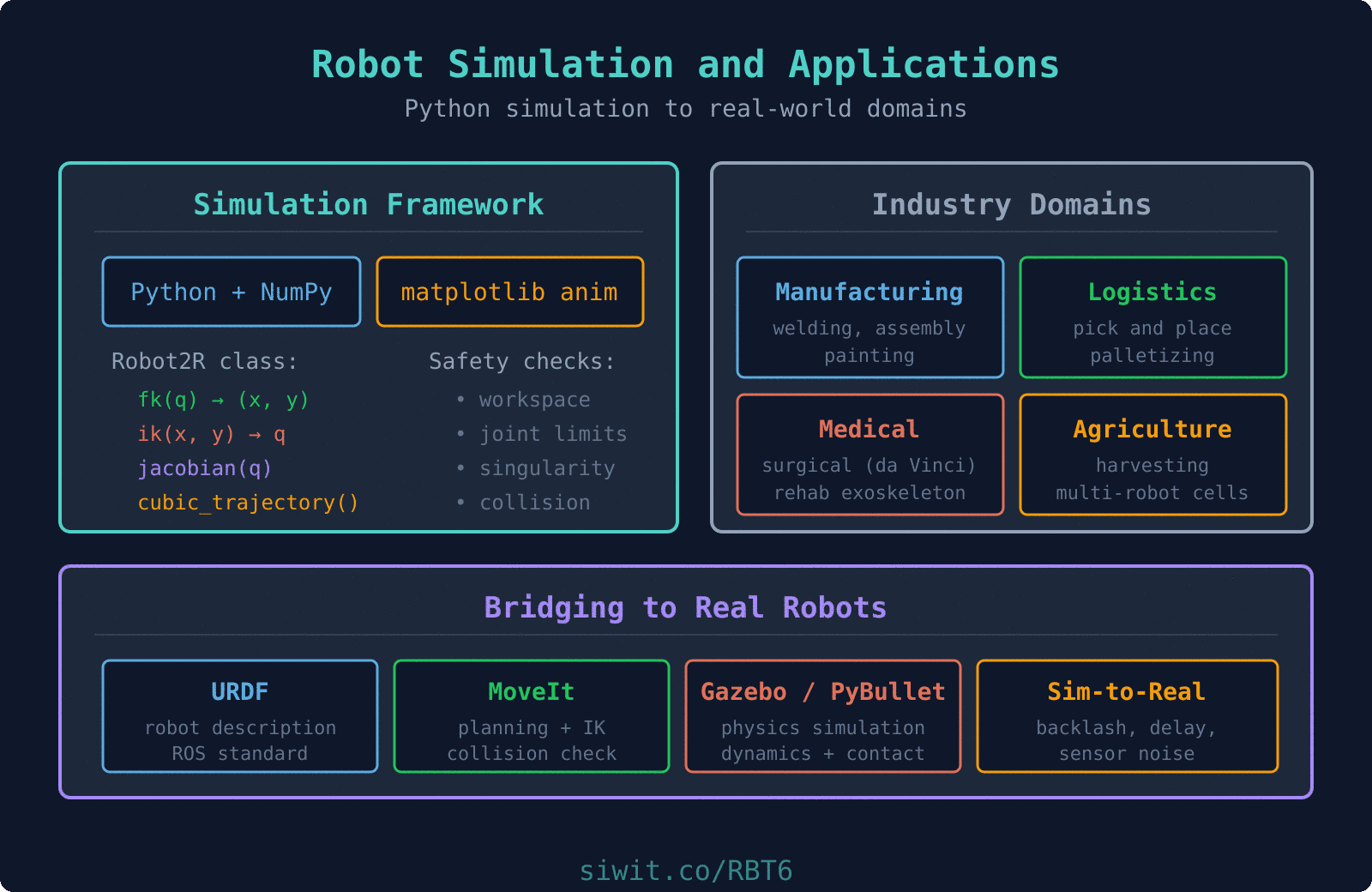
Task: Open the Agriculture card
Action: click(1152, 455)
